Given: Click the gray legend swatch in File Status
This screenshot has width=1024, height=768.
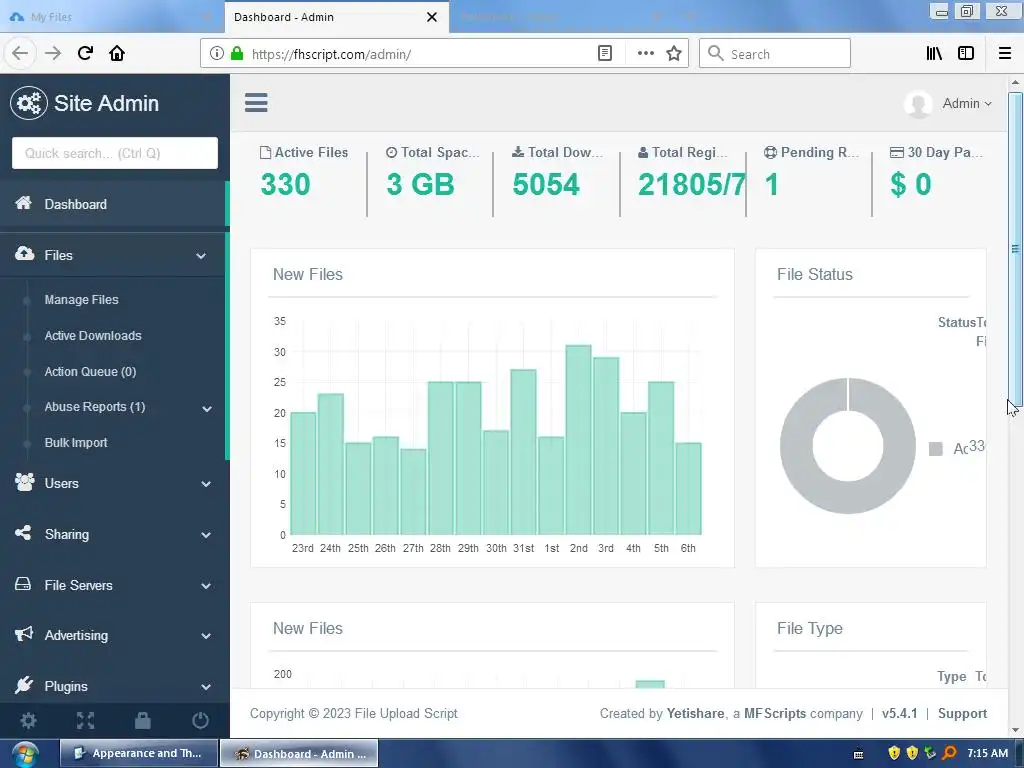Looking at the screenshot, I should click(x=936, y=449).
